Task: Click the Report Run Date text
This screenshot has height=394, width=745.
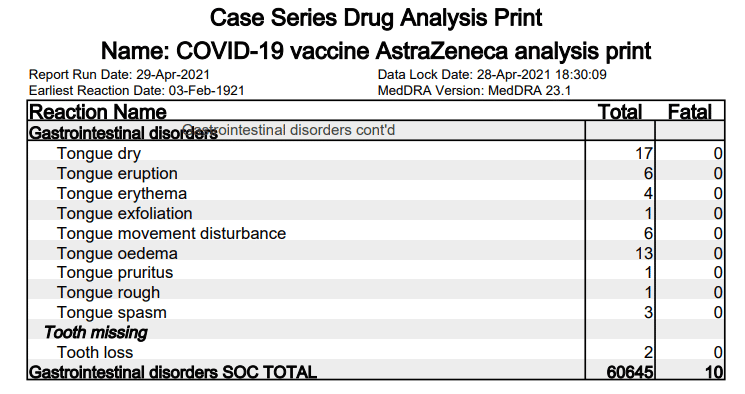Action: pyautogui.click(x=119, y=75)
